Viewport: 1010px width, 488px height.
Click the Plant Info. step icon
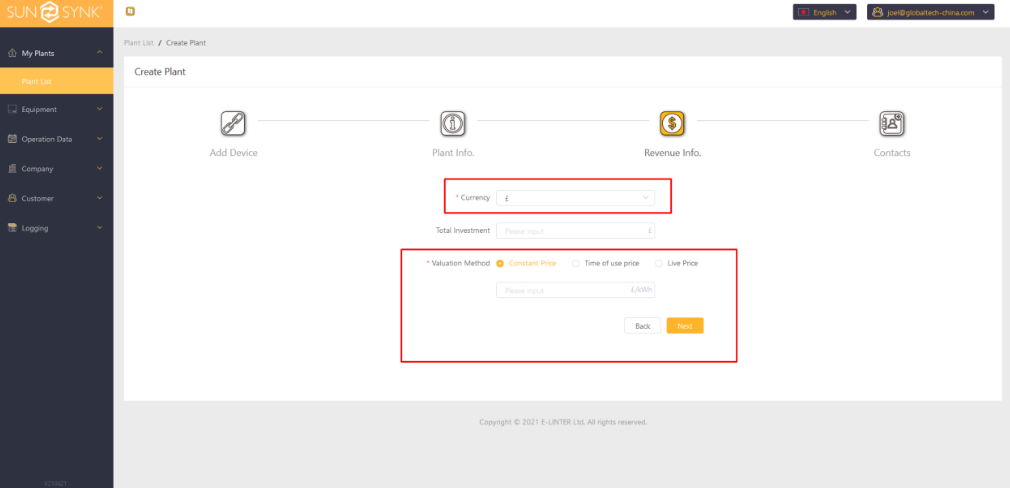point(453,123)
